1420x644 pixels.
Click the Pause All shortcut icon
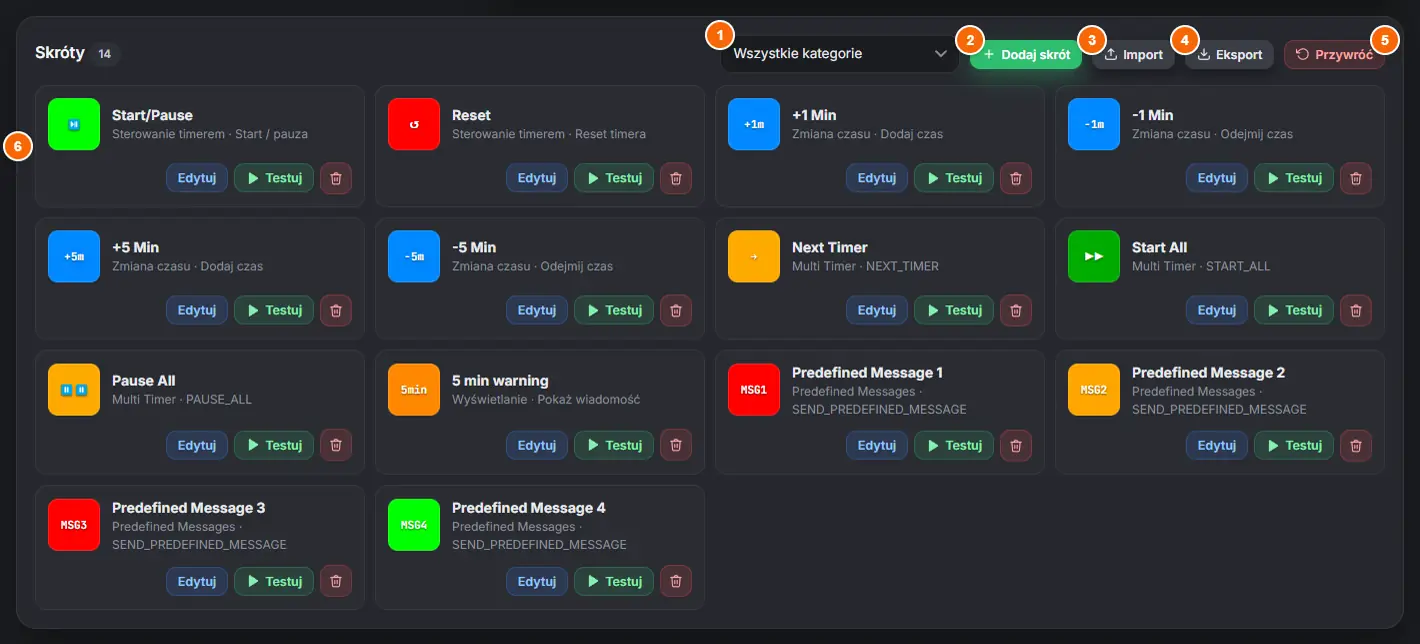(74, 389)
